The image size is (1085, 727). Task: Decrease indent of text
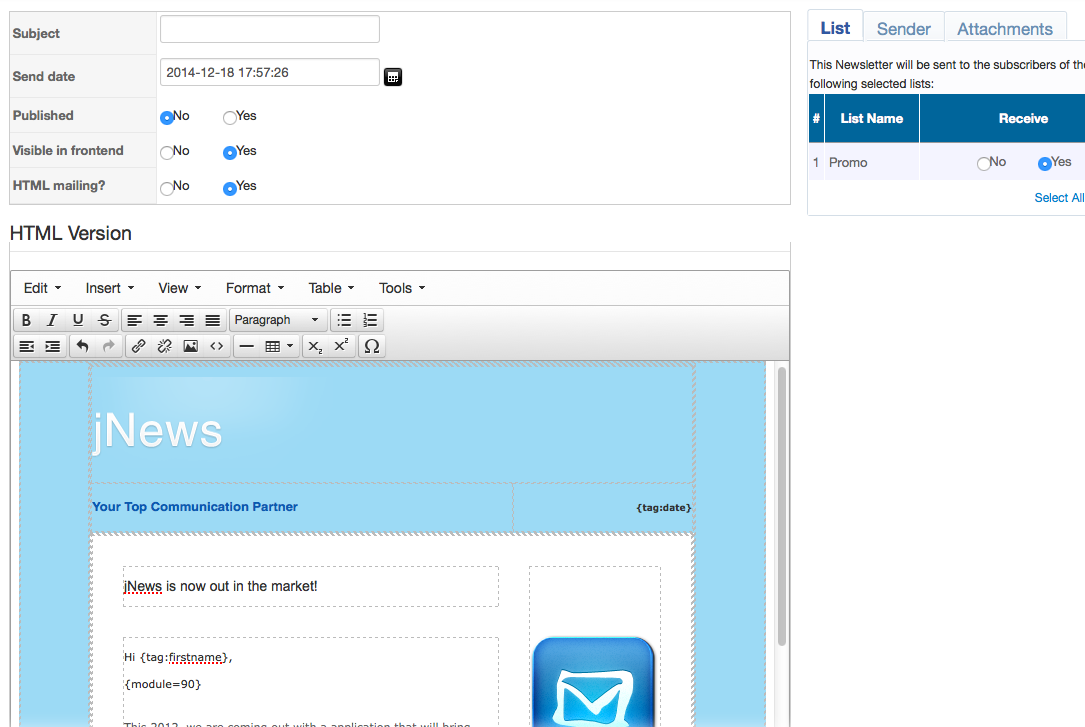pyautogui.click(x=26, y=346)
